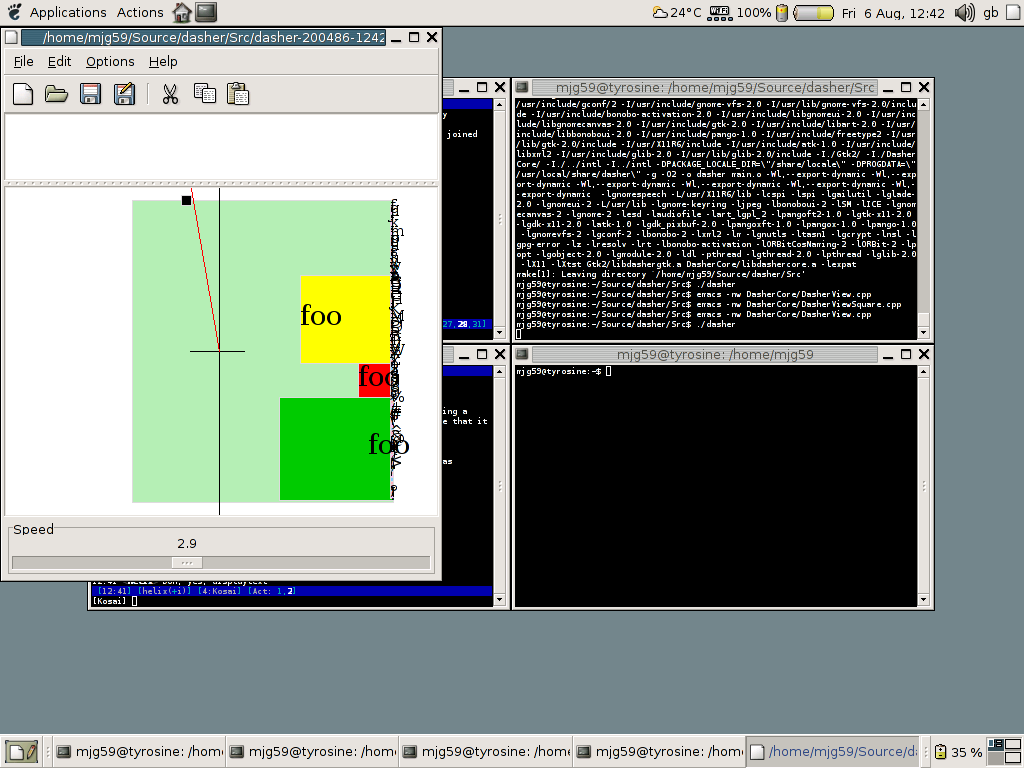Click scroll-up arrow in /home/mjg59 terminal
Screen dimensions: 1024x768
point(923,372)
